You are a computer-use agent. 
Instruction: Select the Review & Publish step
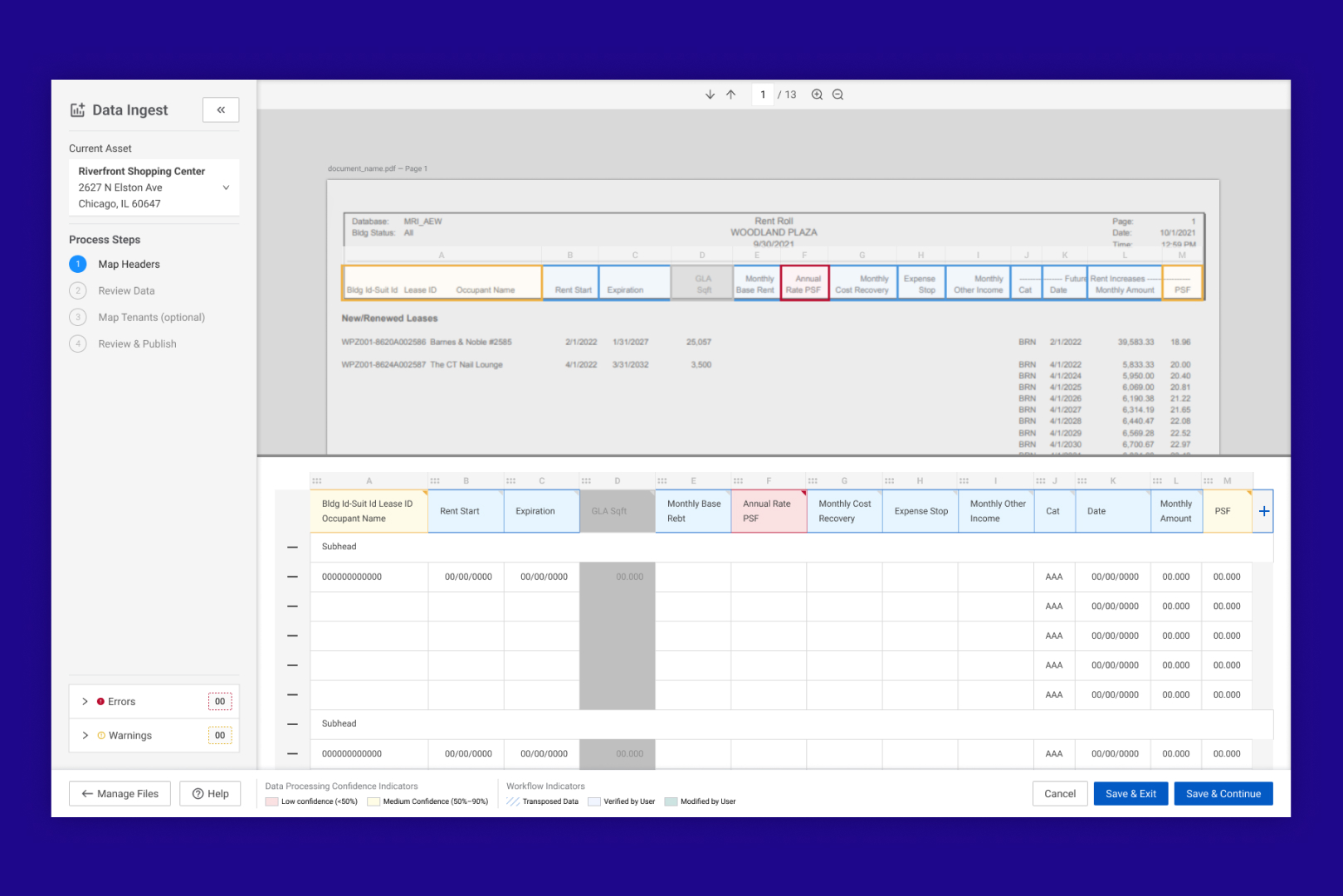[x=137, y=344]
